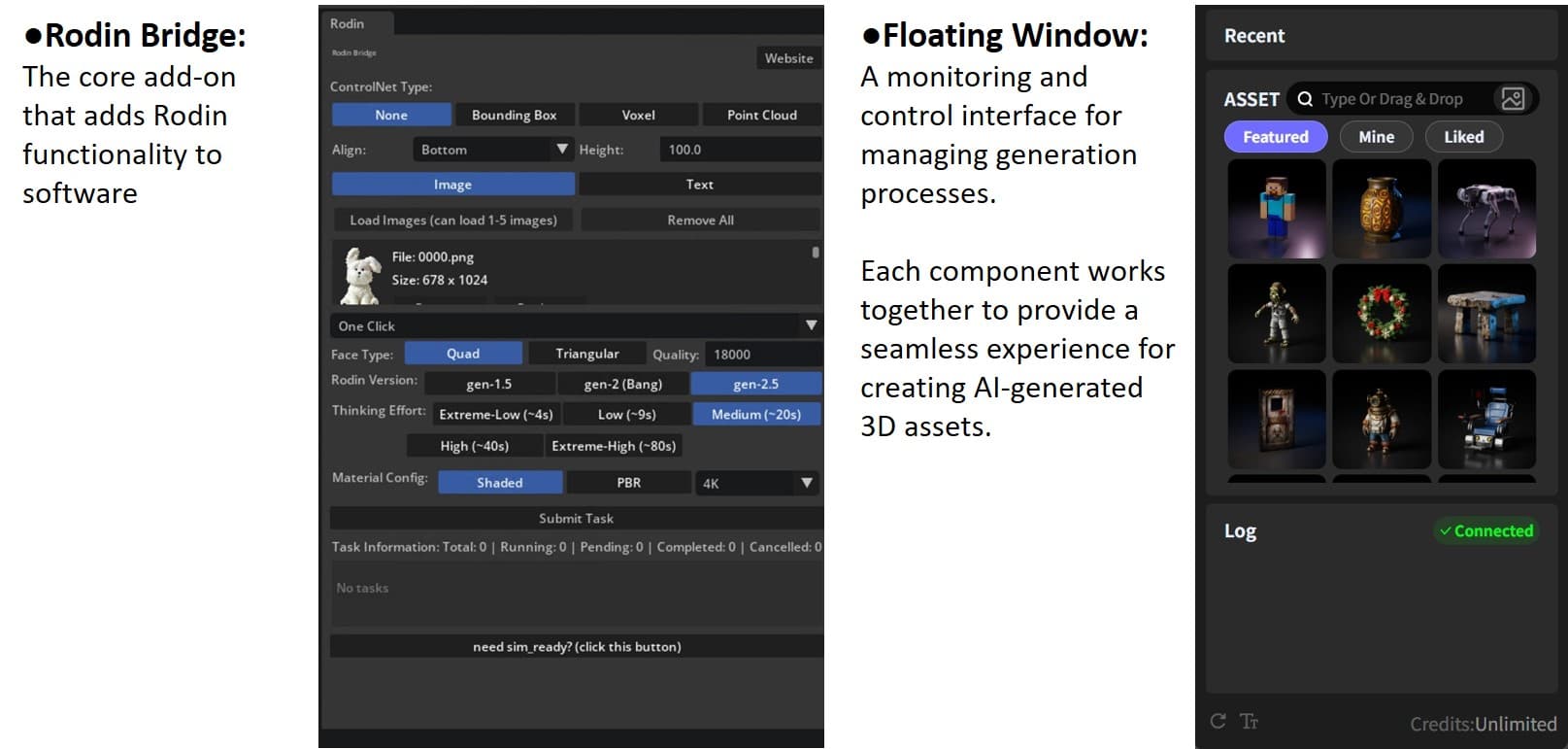
Task: Select the stone table asset thumbnail
Action: tap(1486, 314)
